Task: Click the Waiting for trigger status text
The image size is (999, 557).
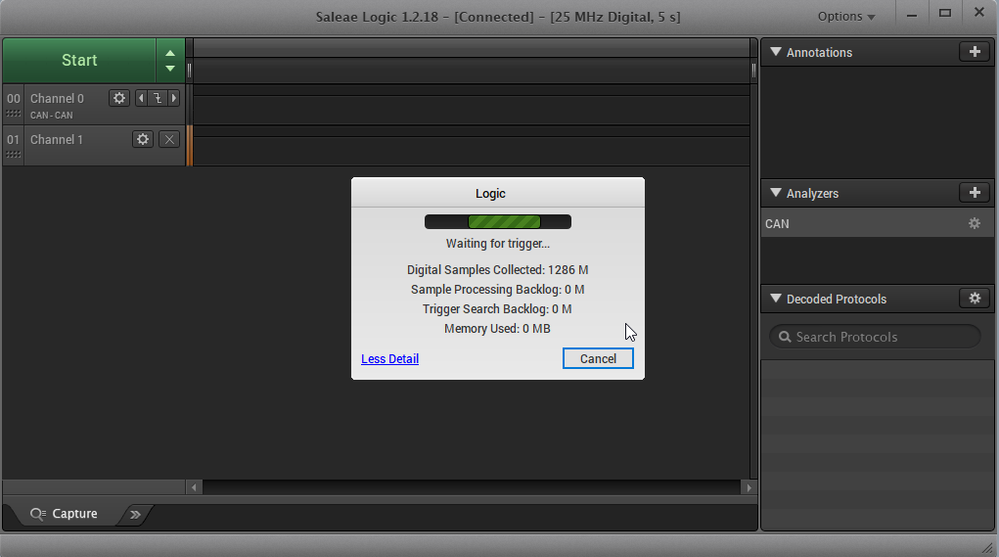Action: (498, 243)
